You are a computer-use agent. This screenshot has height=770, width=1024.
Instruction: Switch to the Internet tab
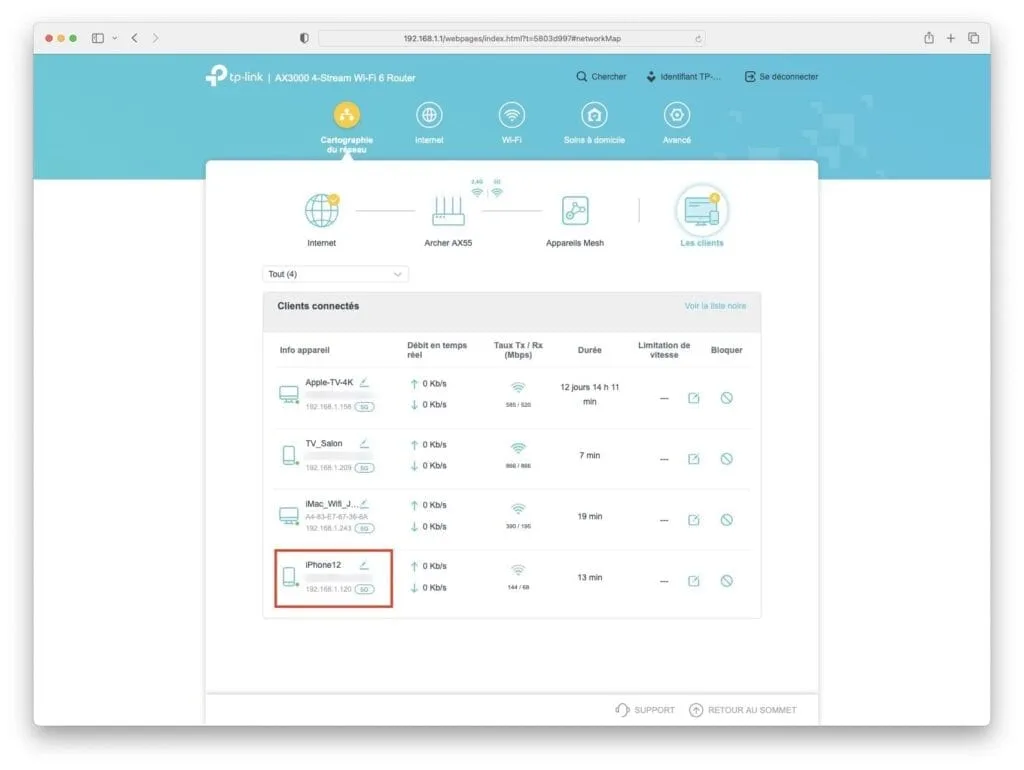[429, 123]
